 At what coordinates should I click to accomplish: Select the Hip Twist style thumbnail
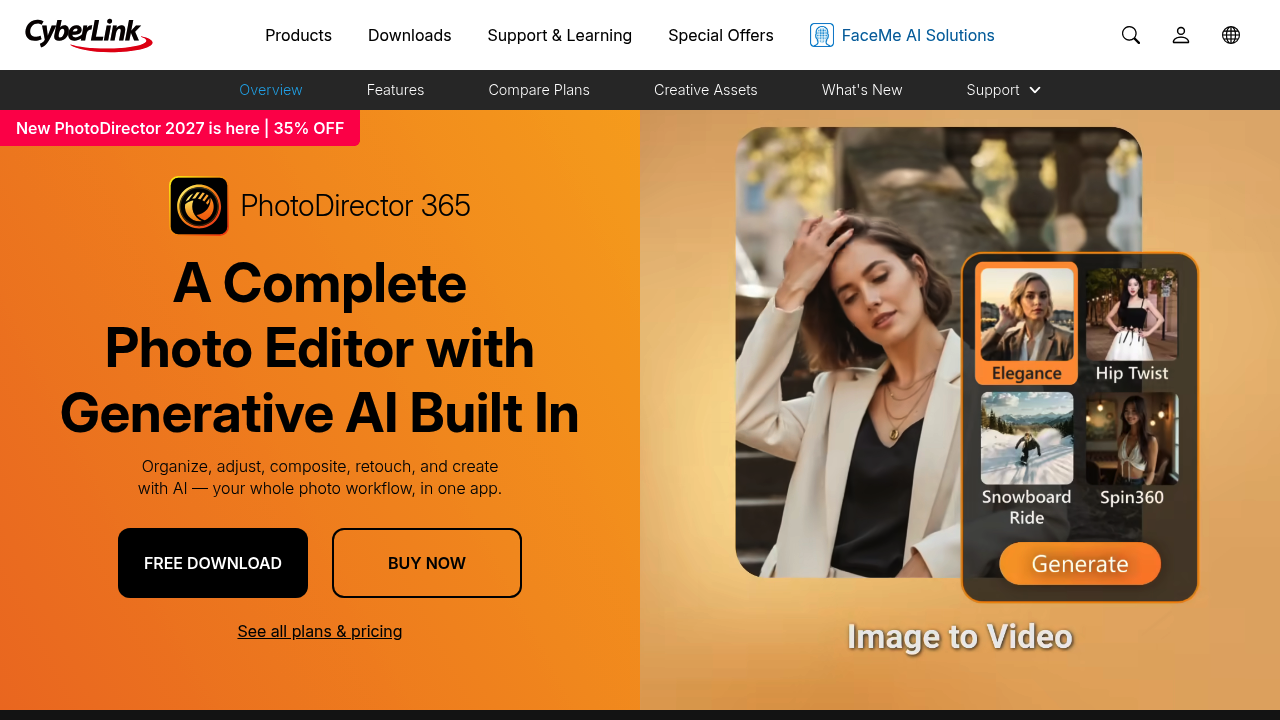pyautogui.click(x=1132, y=324)
